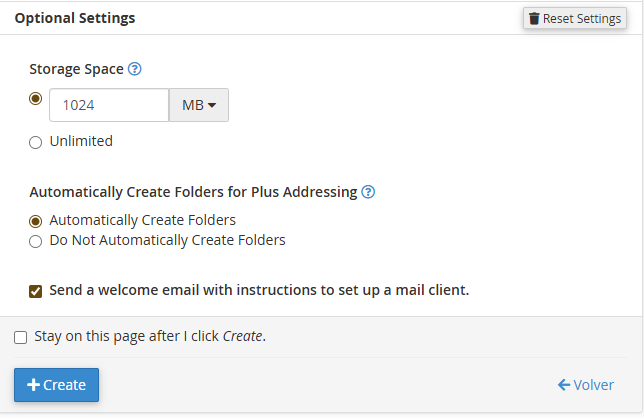Choose Automatically Create Folders option

pyautogui.click(x=36, y=221)
